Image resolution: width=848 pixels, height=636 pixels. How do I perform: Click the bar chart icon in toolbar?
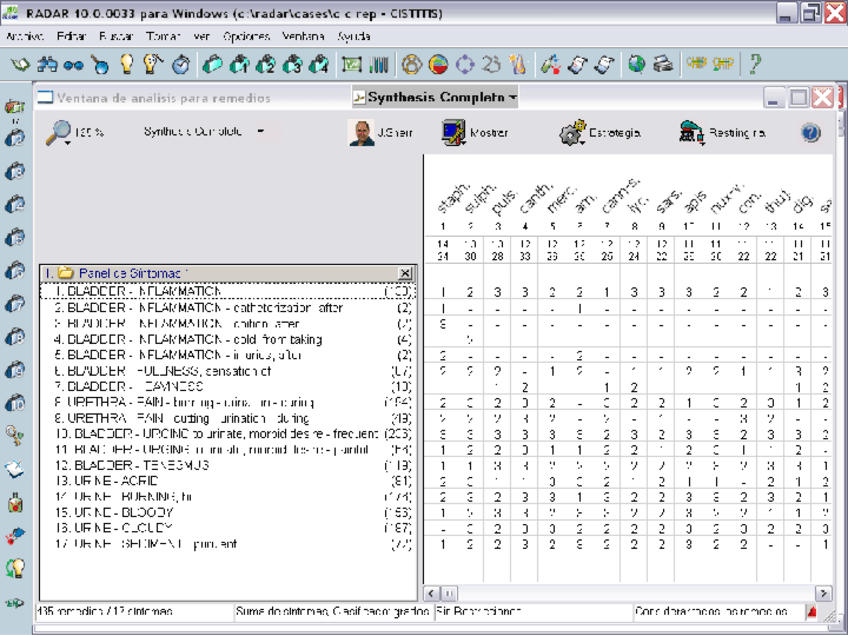point(377,64)
